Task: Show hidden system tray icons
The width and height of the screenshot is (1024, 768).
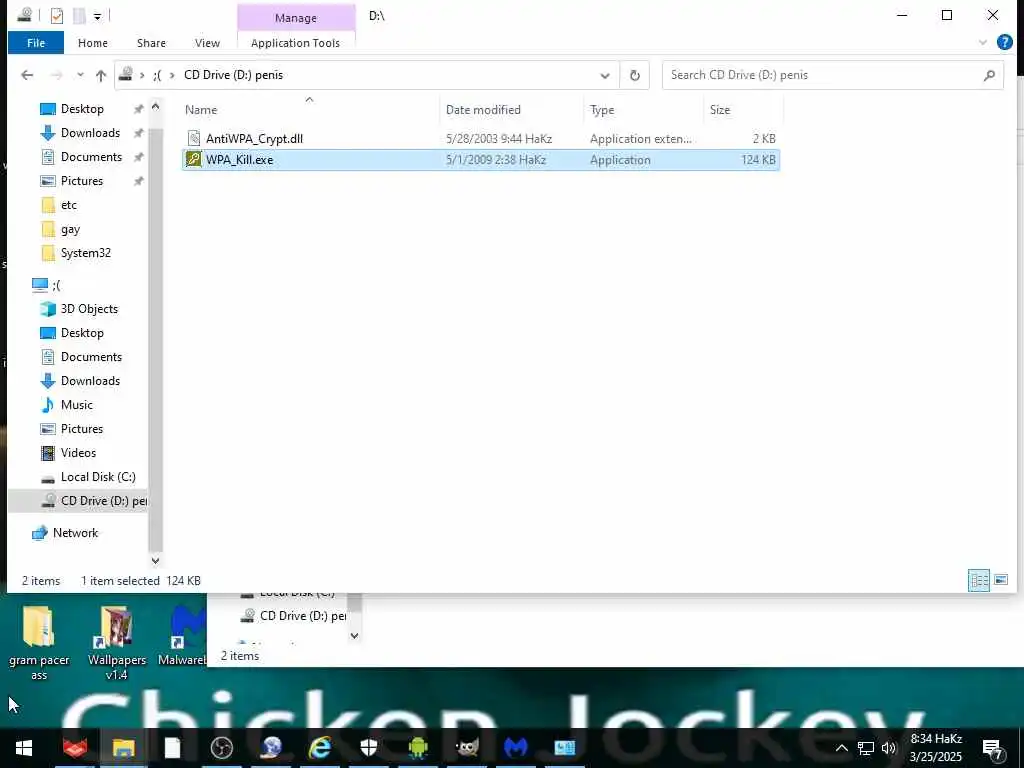Action: pos(842,748)
